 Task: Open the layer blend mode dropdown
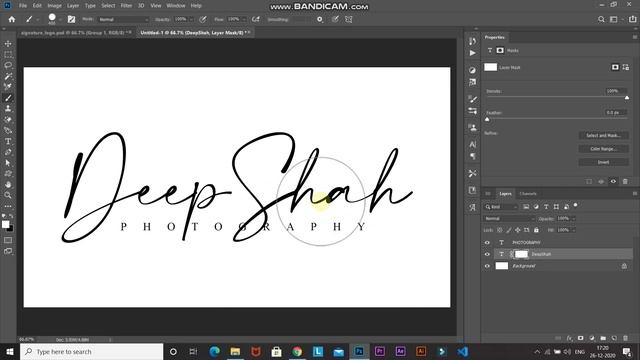click(509, 219)
